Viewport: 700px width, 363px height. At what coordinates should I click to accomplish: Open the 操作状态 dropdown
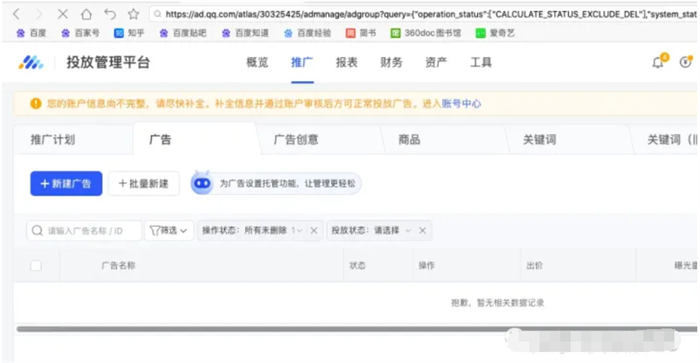253,230
